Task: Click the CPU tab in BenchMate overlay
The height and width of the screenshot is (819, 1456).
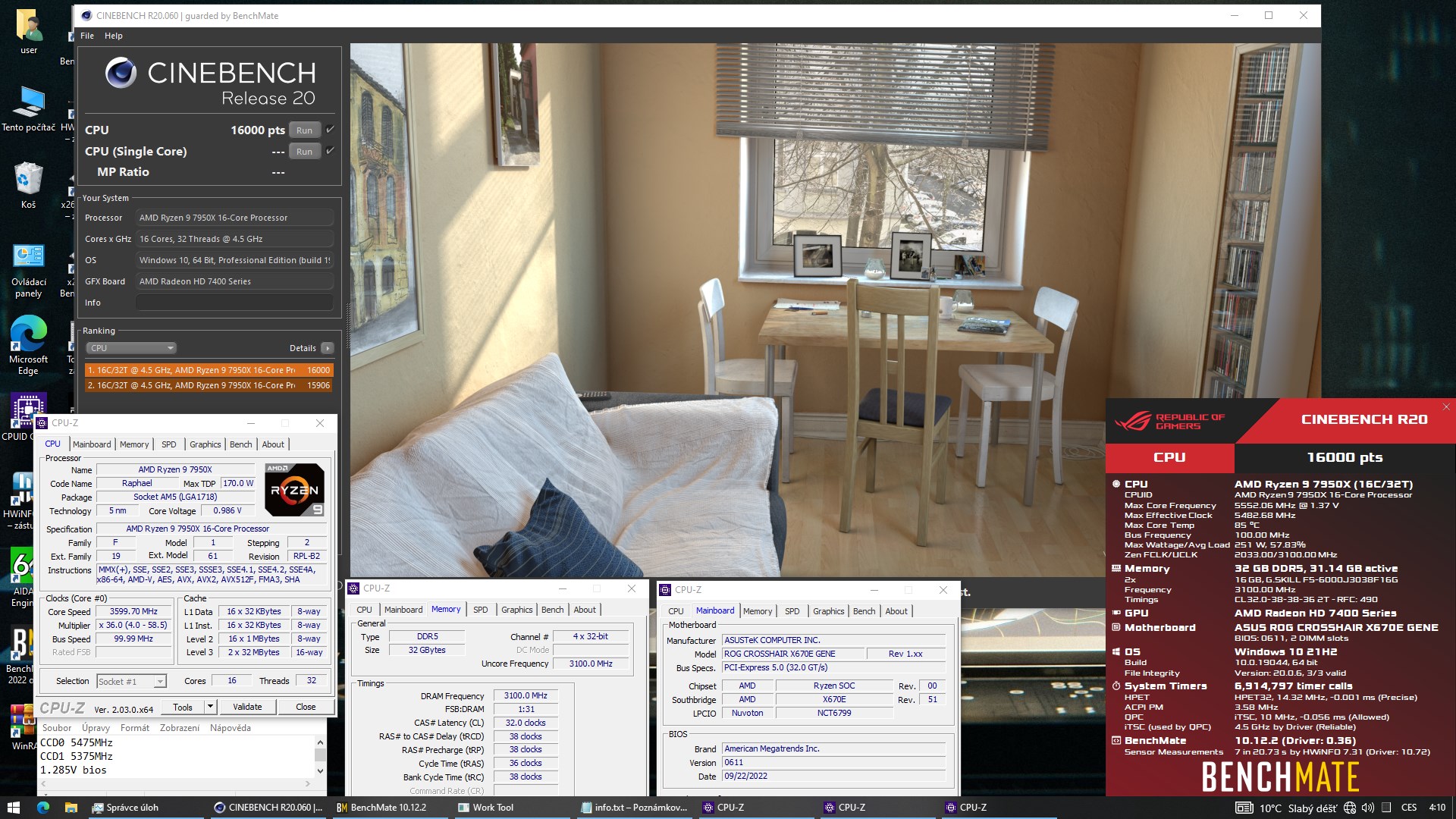Action: (x=1169, y=457)
